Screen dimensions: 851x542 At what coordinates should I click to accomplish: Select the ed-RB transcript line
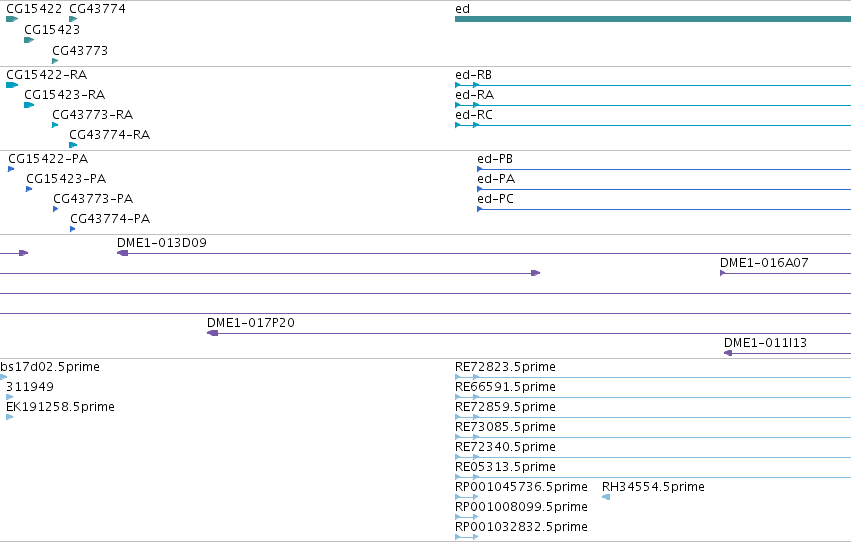click(653, 85)
